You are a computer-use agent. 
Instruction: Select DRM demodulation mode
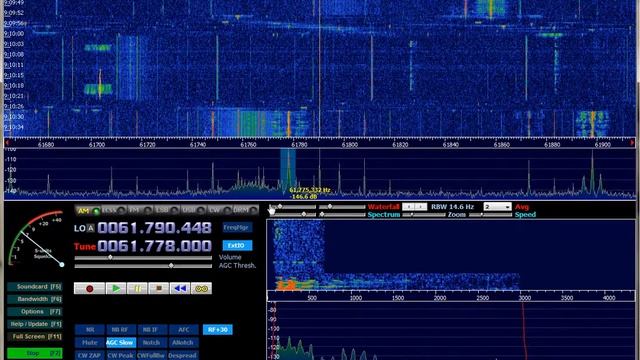pyautogui.click(x=246, y=211)
